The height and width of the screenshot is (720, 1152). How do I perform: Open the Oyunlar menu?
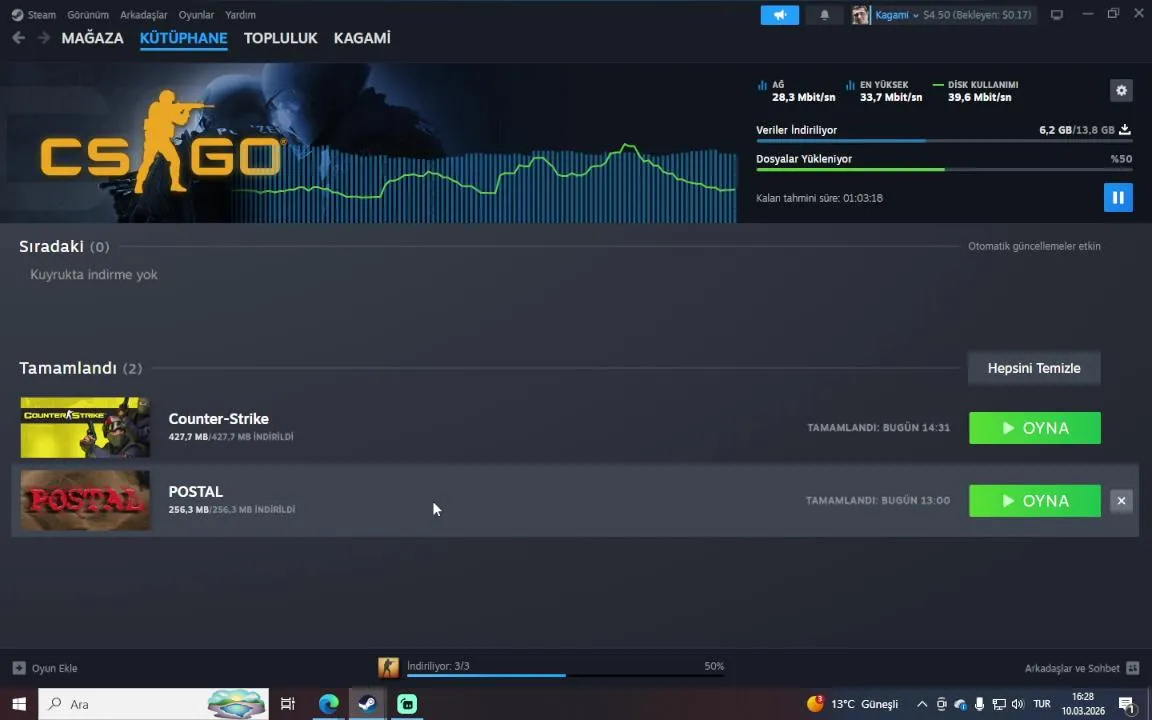pyautogui.click(x=196, y=15)
